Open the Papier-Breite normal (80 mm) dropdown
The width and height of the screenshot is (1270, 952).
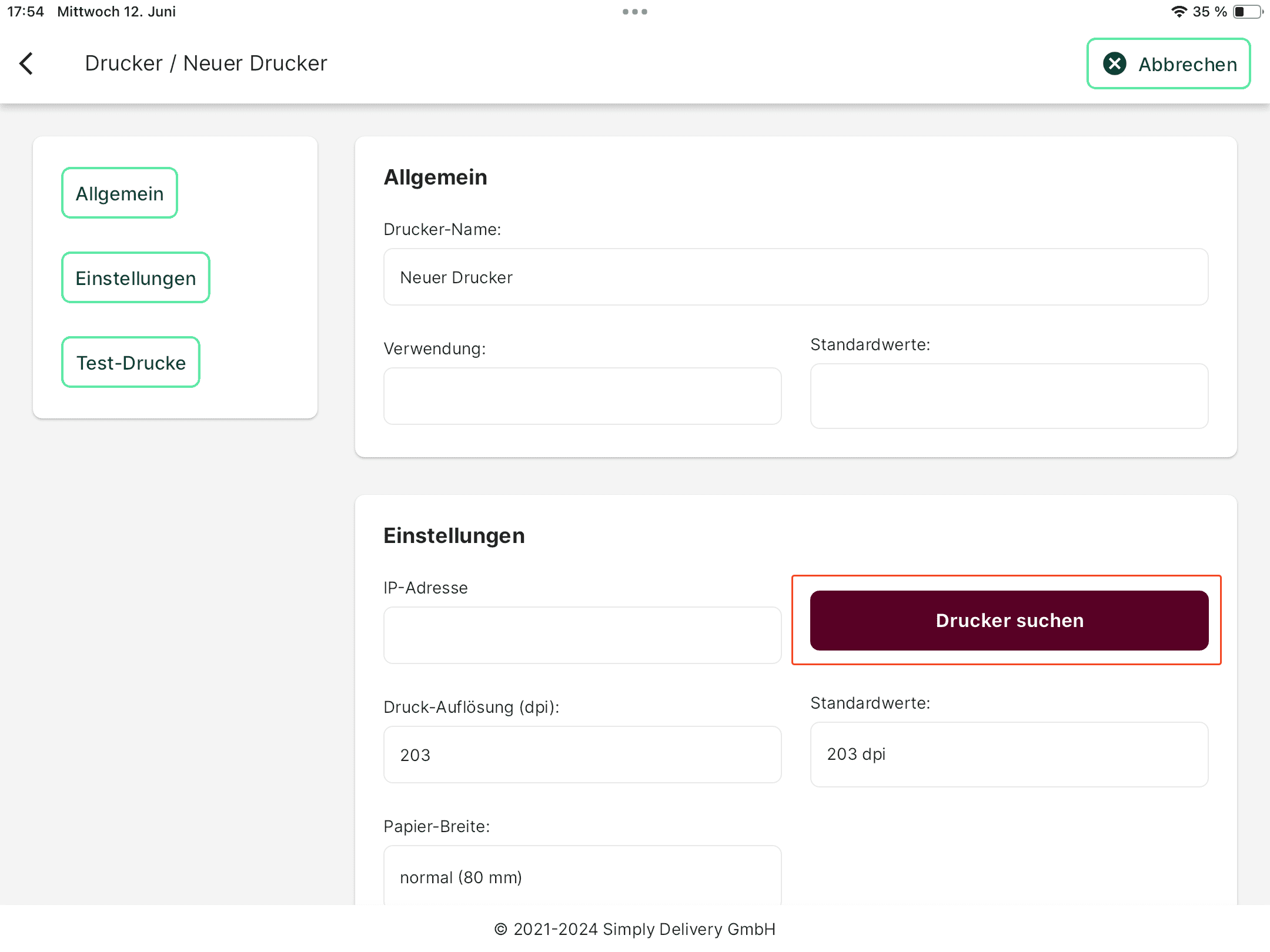582,876
